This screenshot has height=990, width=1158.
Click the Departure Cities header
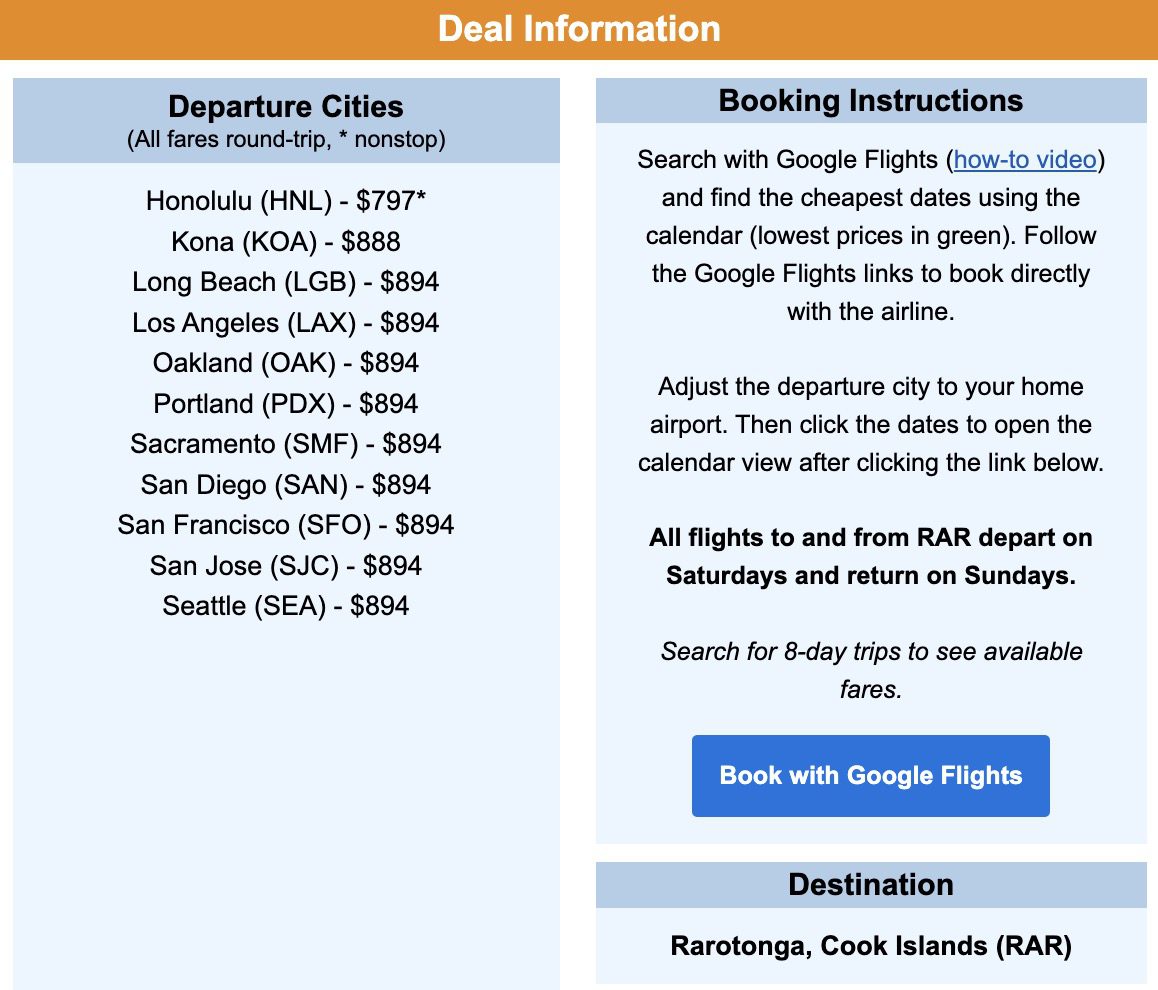point(285,107)
